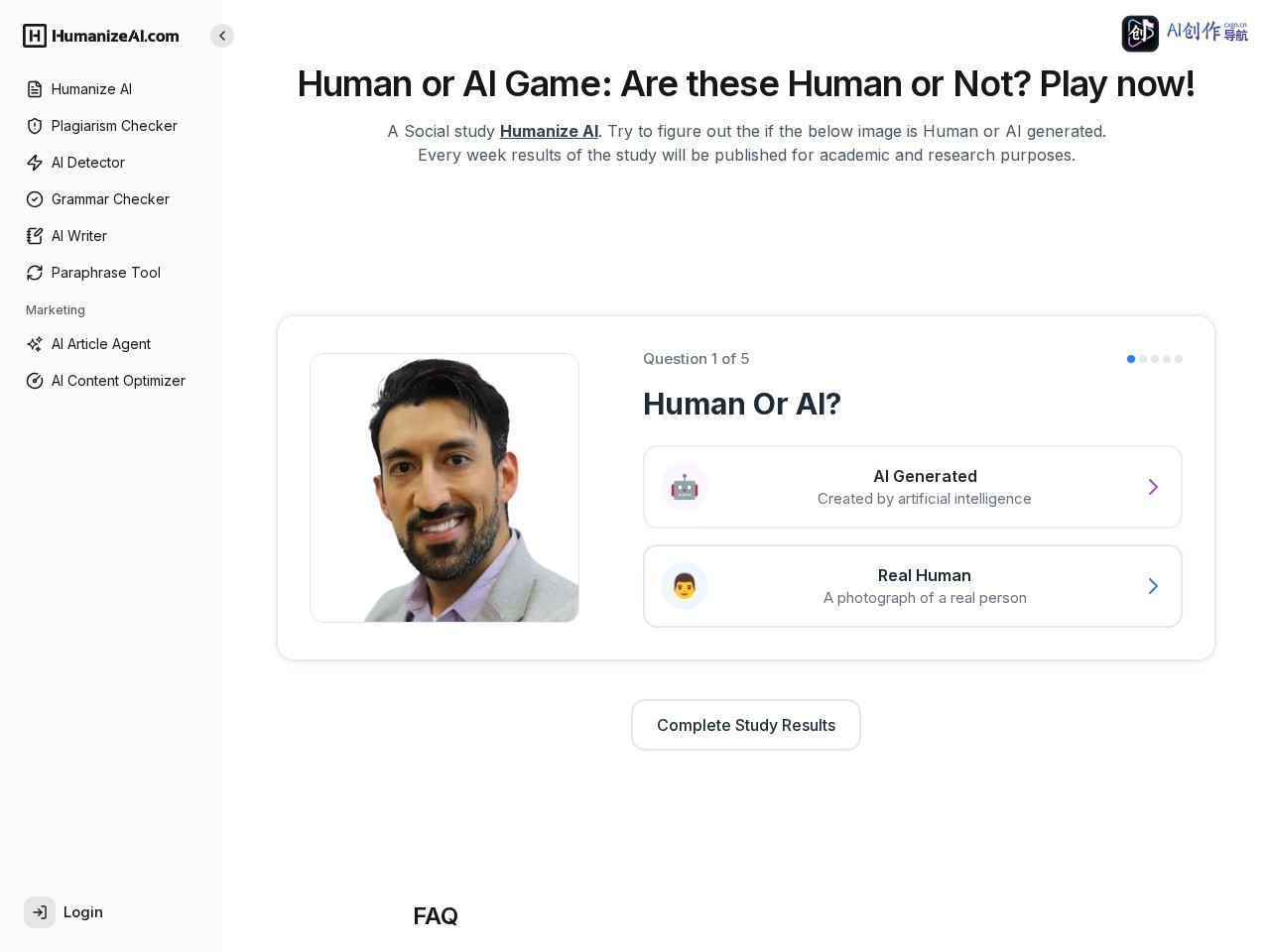Click Complete Study Results button
Viewport: 1270px width, 952px height.
tap(746, 725)
